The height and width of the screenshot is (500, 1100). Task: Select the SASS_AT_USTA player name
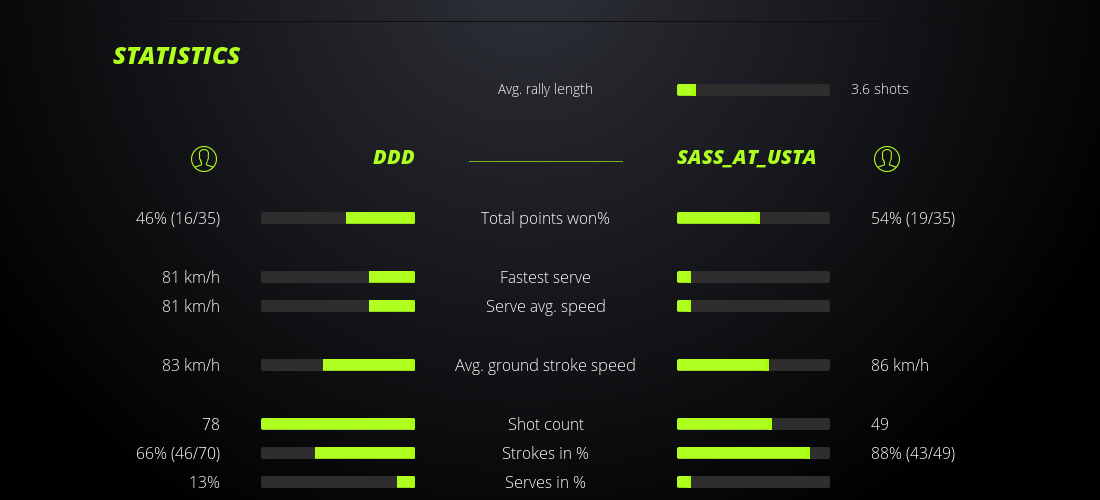[746, 158]
